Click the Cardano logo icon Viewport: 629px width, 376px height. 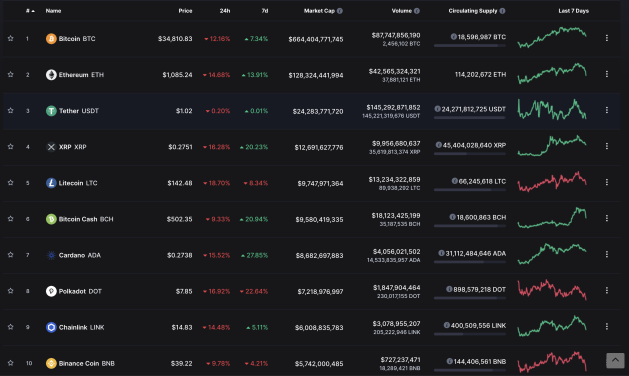(x=51, y=255)
